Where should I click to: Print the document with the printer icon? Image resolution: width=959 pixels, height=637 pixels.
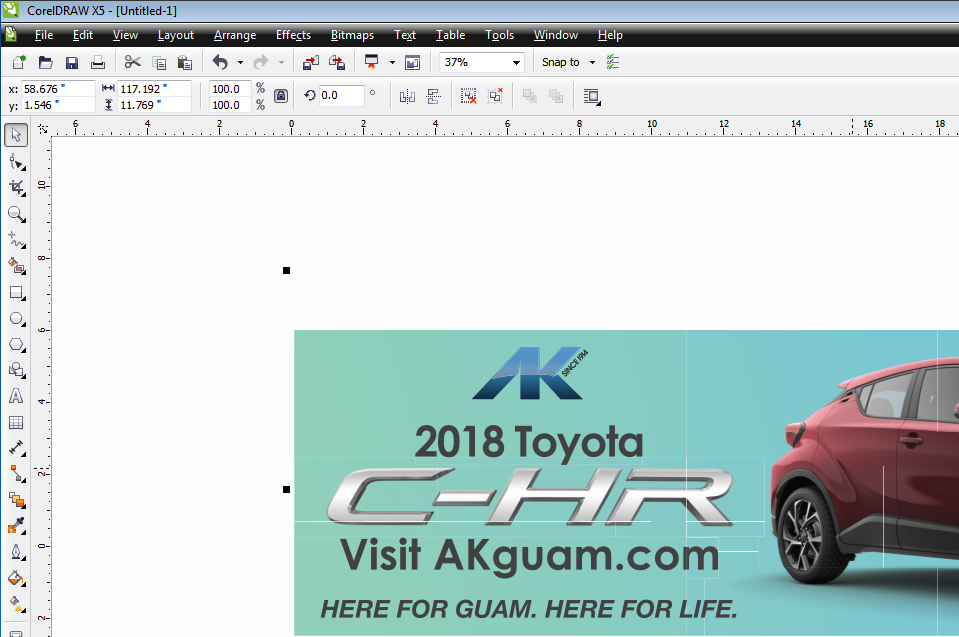(98, 62)
